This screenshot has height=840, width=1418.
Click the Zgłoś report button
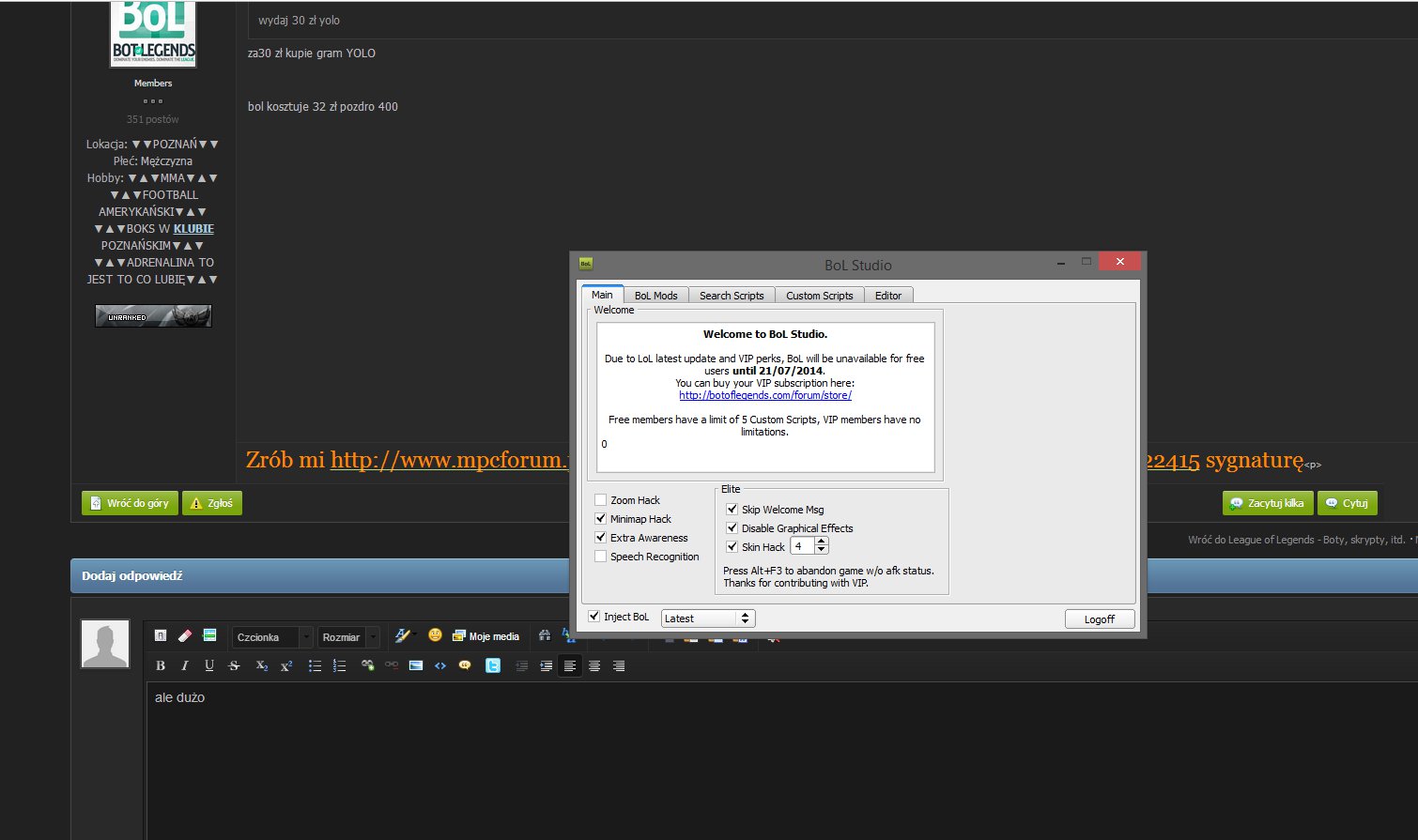pos(212,503)
